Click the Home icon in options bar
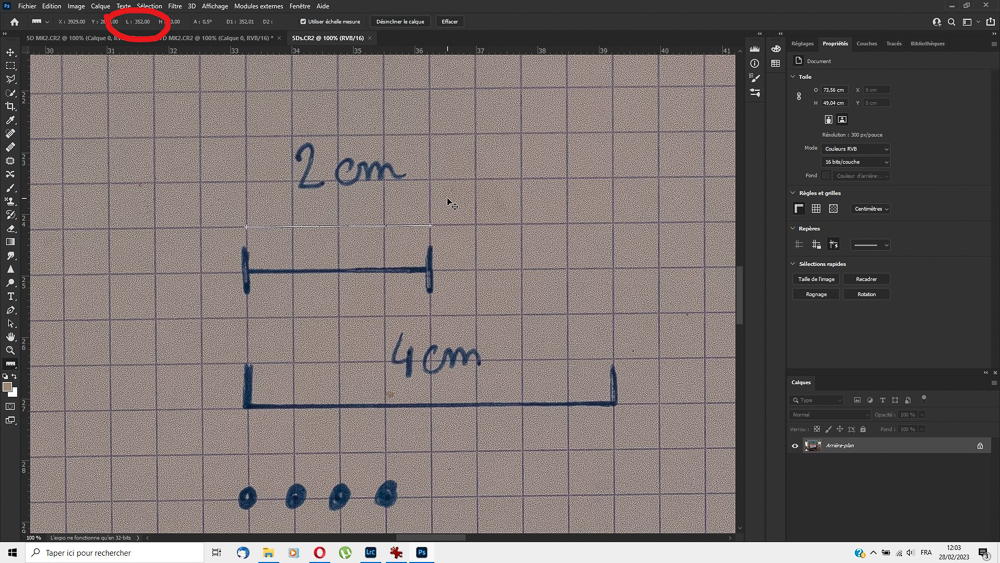This screenshot has width=1000, height=563. point(14,22)
